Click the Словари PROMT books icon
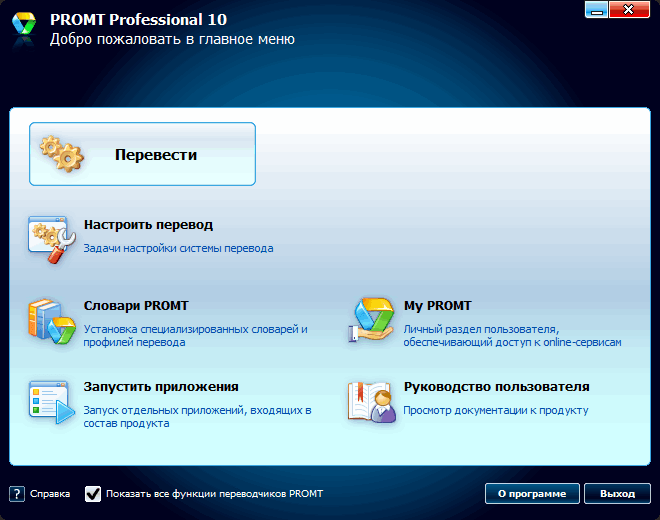660x520 pixels. pyautogui.click(x=52, y=321)
